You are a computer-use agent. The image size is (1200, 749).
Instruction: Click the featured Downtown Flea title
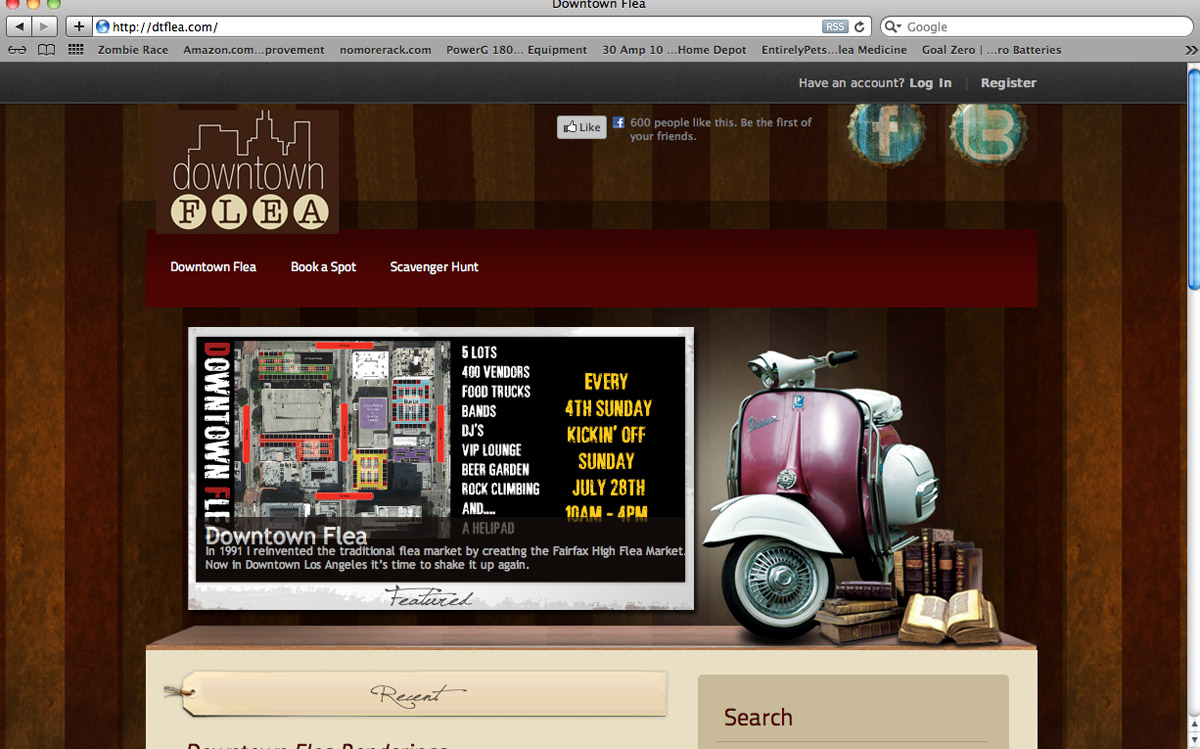click(x=286, y=536)
